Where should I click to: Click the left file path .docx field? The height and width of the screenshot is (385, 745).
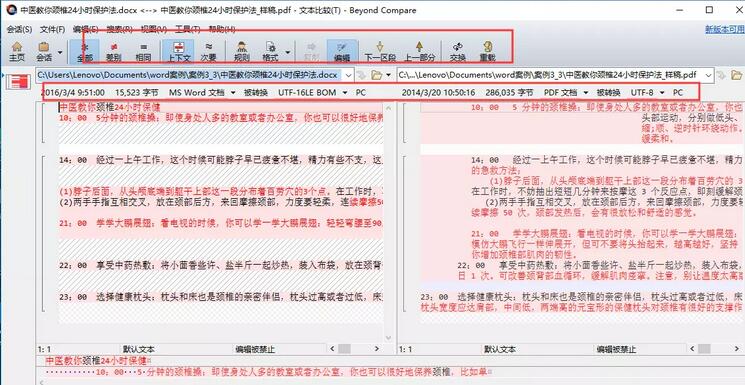click(190, 75)
